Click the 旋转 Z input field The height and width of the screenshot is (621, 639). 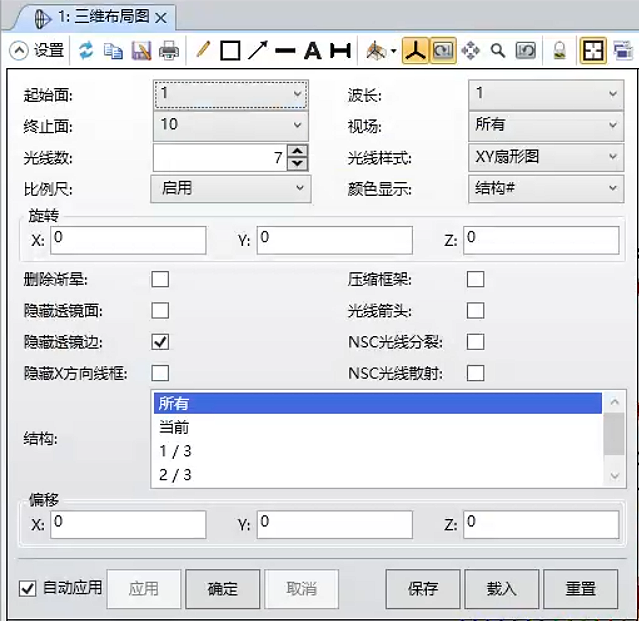coord(541,240)
